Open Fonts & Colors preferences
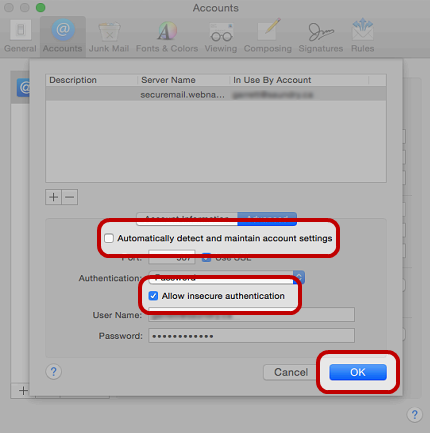This screenshot has height=433, width=430. [x=167, y=36]
